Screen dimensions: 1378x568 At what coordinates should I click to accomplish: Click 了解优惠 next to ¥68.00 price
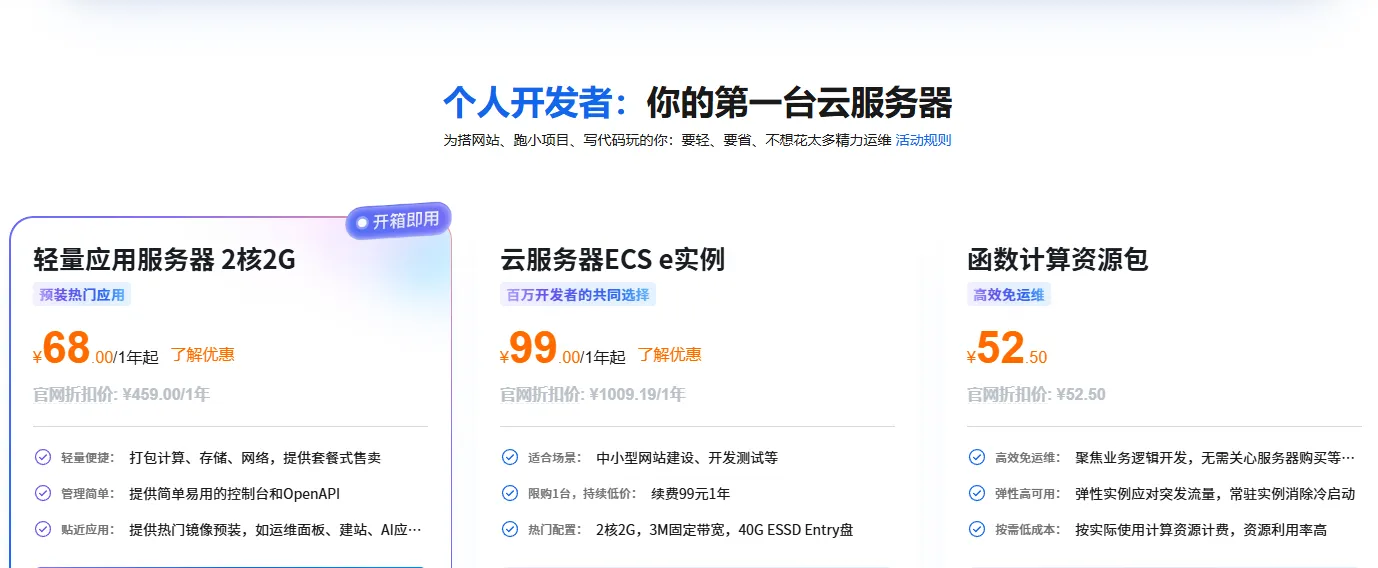(203, 354)
